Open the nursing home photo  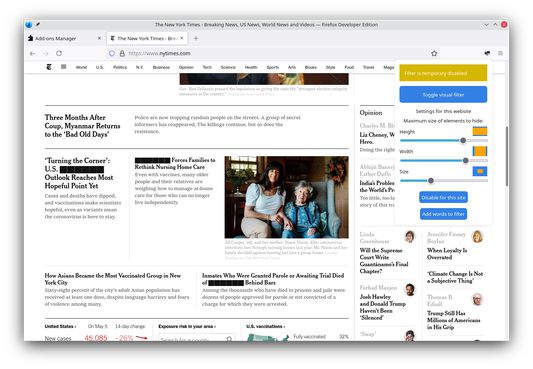(x=287, y=197)
